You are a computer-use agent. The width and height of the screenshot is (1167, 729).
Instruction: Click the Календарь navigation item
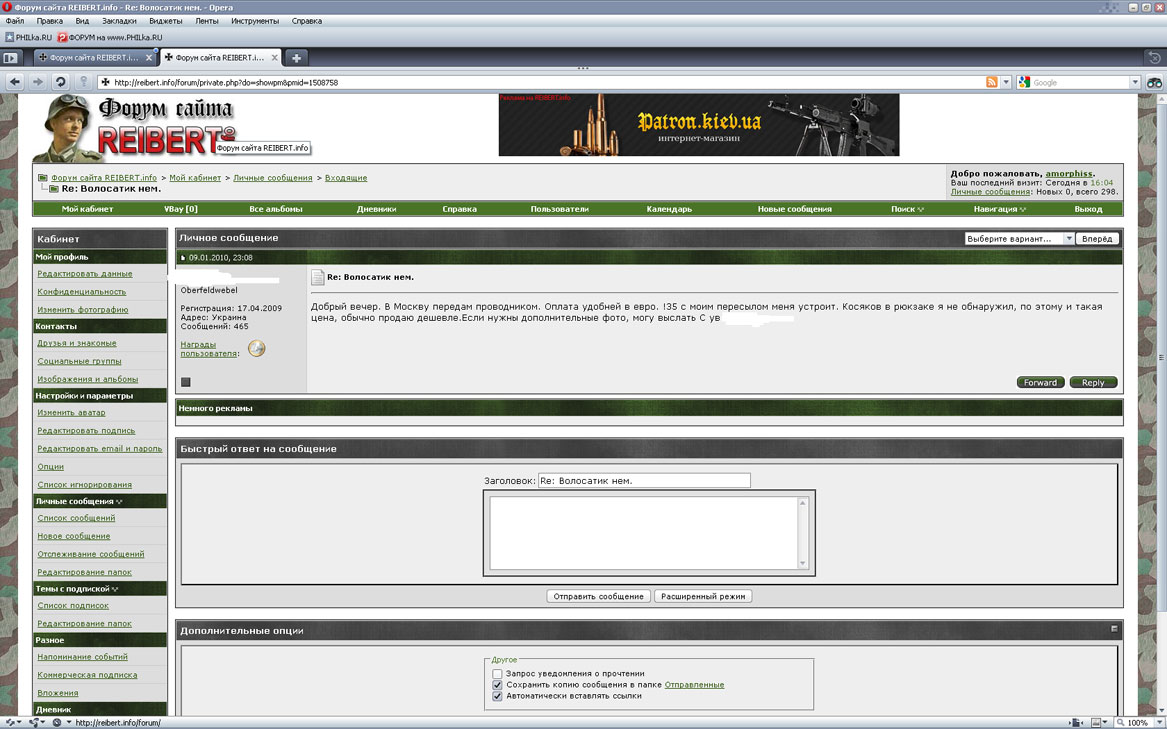[x=669, y=209]
